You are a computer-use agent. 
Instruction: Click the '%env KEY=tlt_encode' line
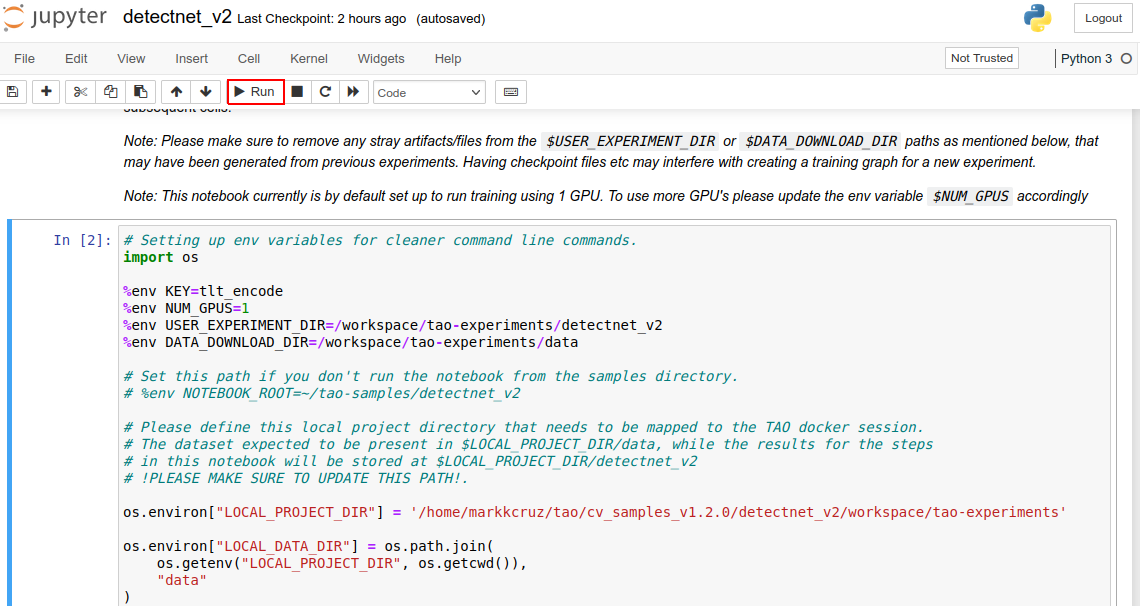[x=203, y=291]
